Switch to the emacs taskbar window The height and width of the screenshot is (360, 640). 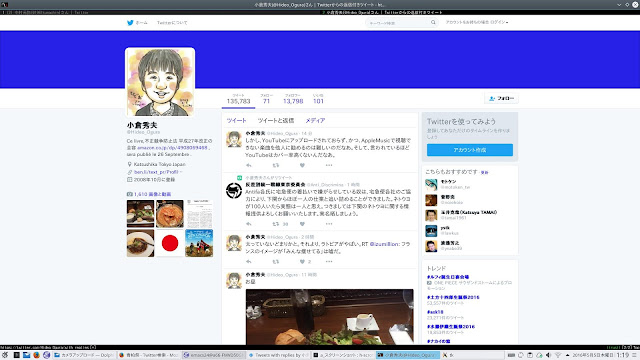[213, 355]
